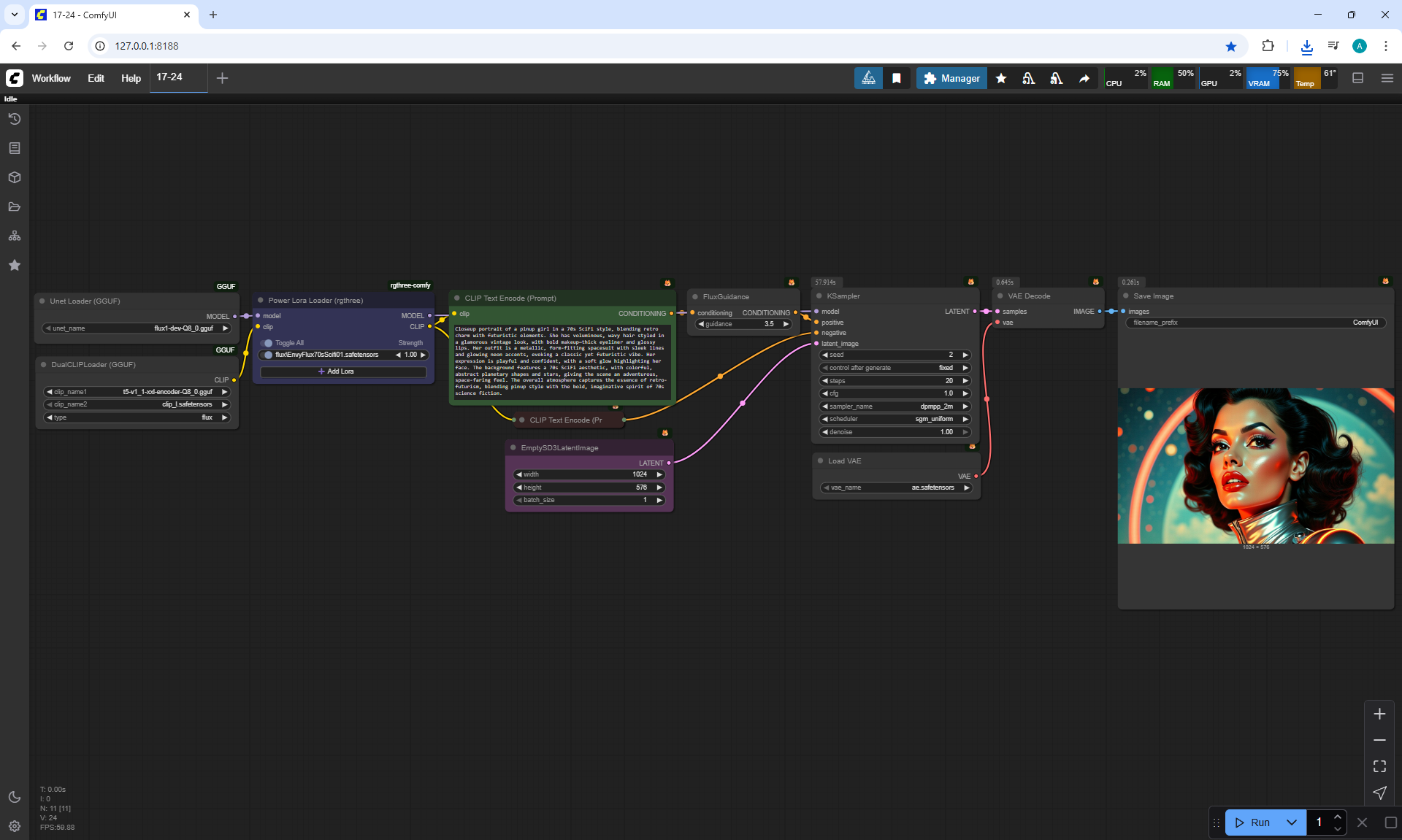Open the node library cube icon
Image resolution: width=1402 pixels, height=840 pixels.
pos(15,177)
